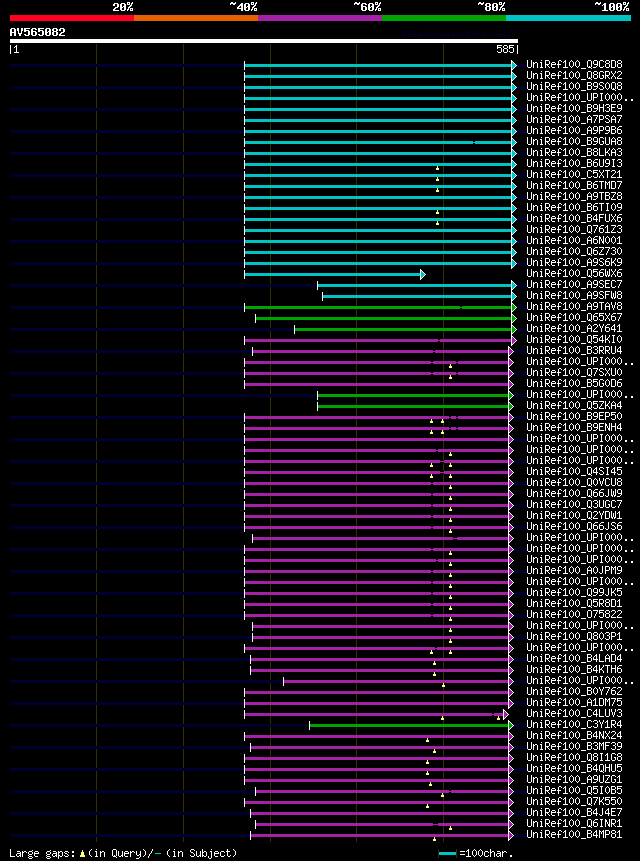Select the UniRef100_B4MP81 label

pyautogui.click(x=574, y=833)
